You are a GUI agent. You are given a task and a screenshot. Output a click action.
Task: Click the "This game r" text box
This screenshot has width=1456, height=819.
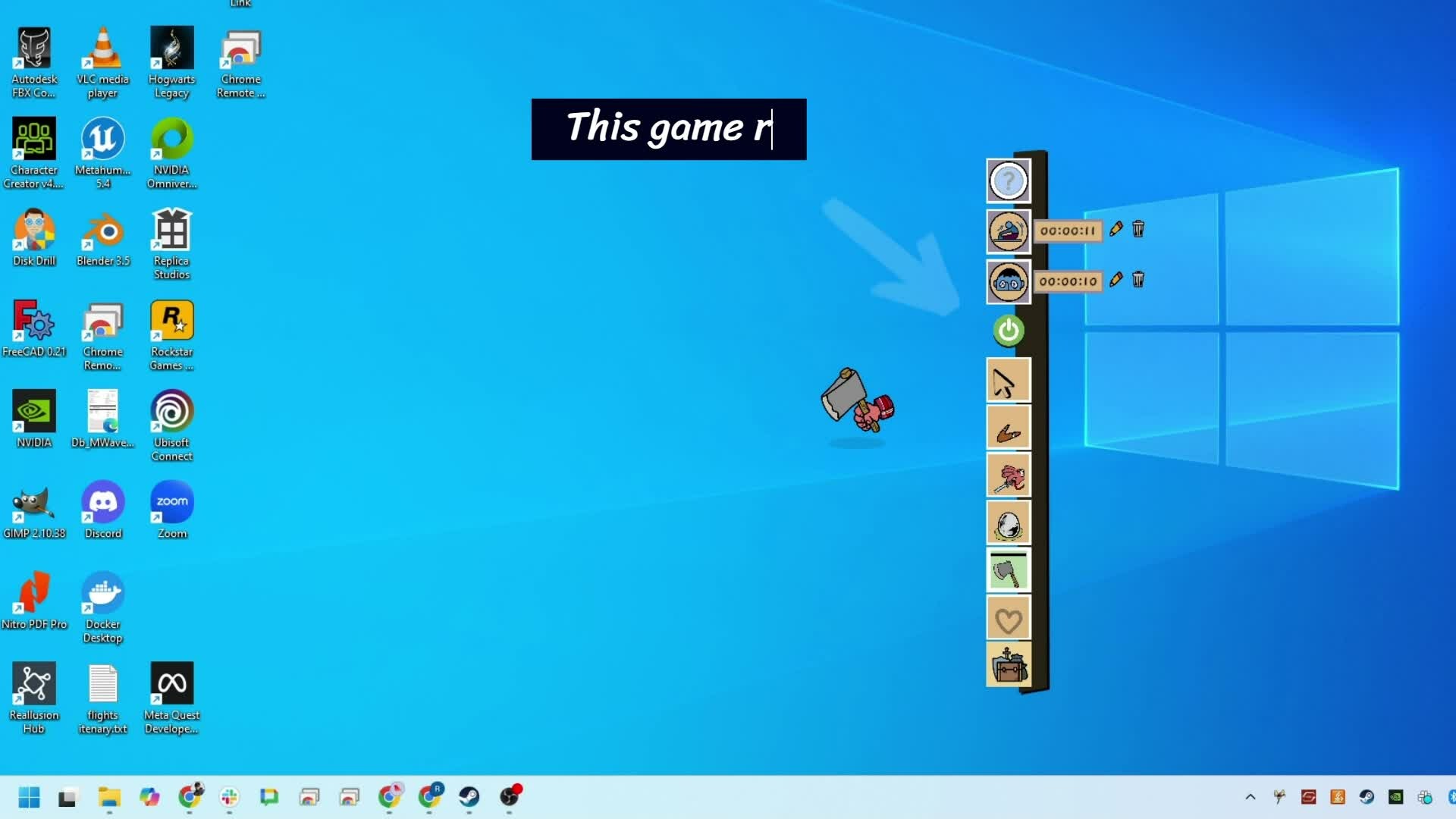point(668,129)
